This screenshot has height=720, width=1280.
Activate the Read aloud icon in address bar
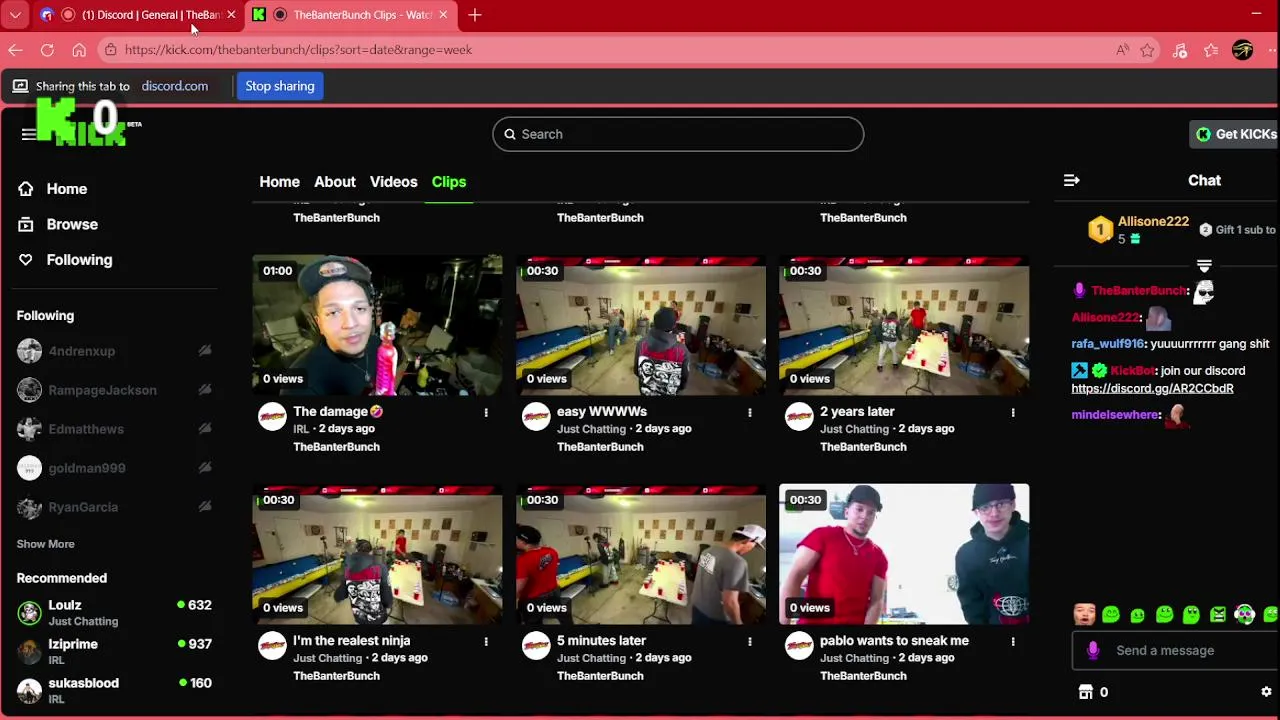(1123, 50)
